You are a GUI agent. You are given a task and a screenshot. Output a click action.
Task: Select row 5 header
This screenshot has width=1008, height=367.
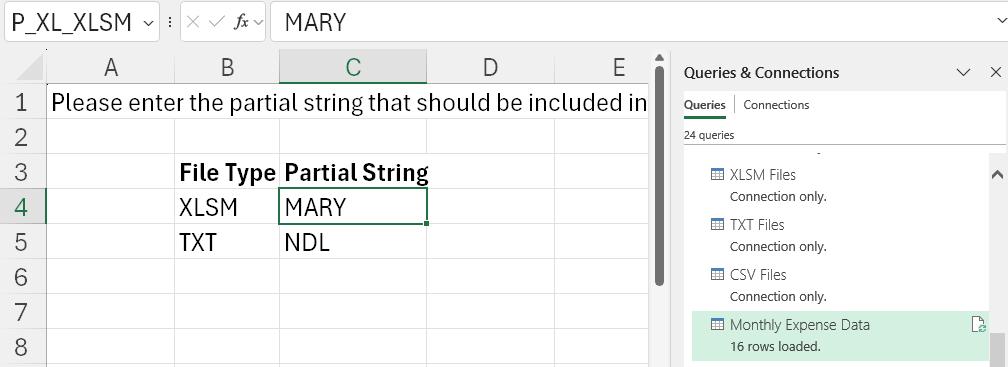pyautogui.click(x=22, y=242)
